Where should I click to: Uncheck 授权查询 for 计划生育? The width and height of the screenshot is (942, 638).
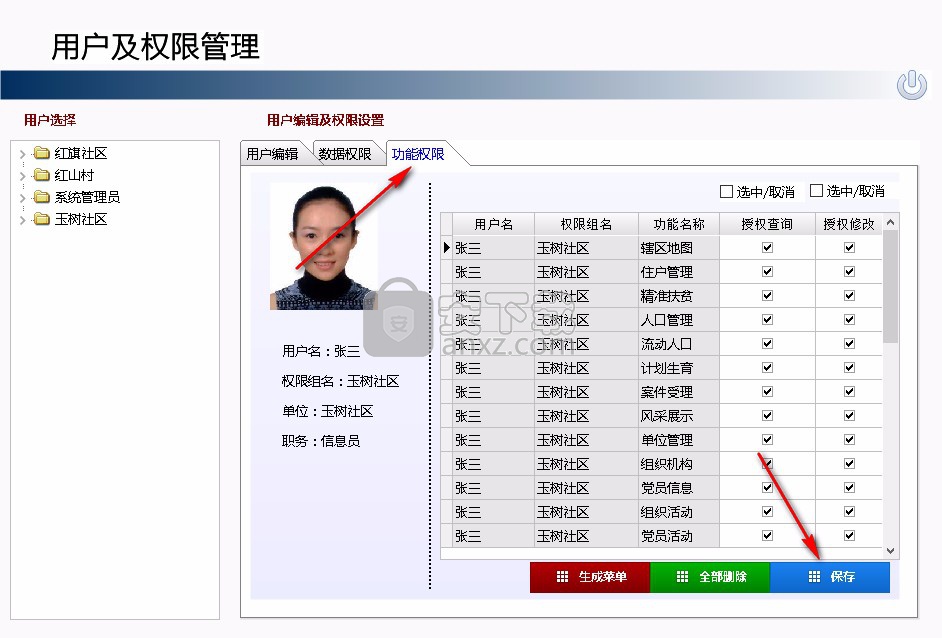coord(767,368)
